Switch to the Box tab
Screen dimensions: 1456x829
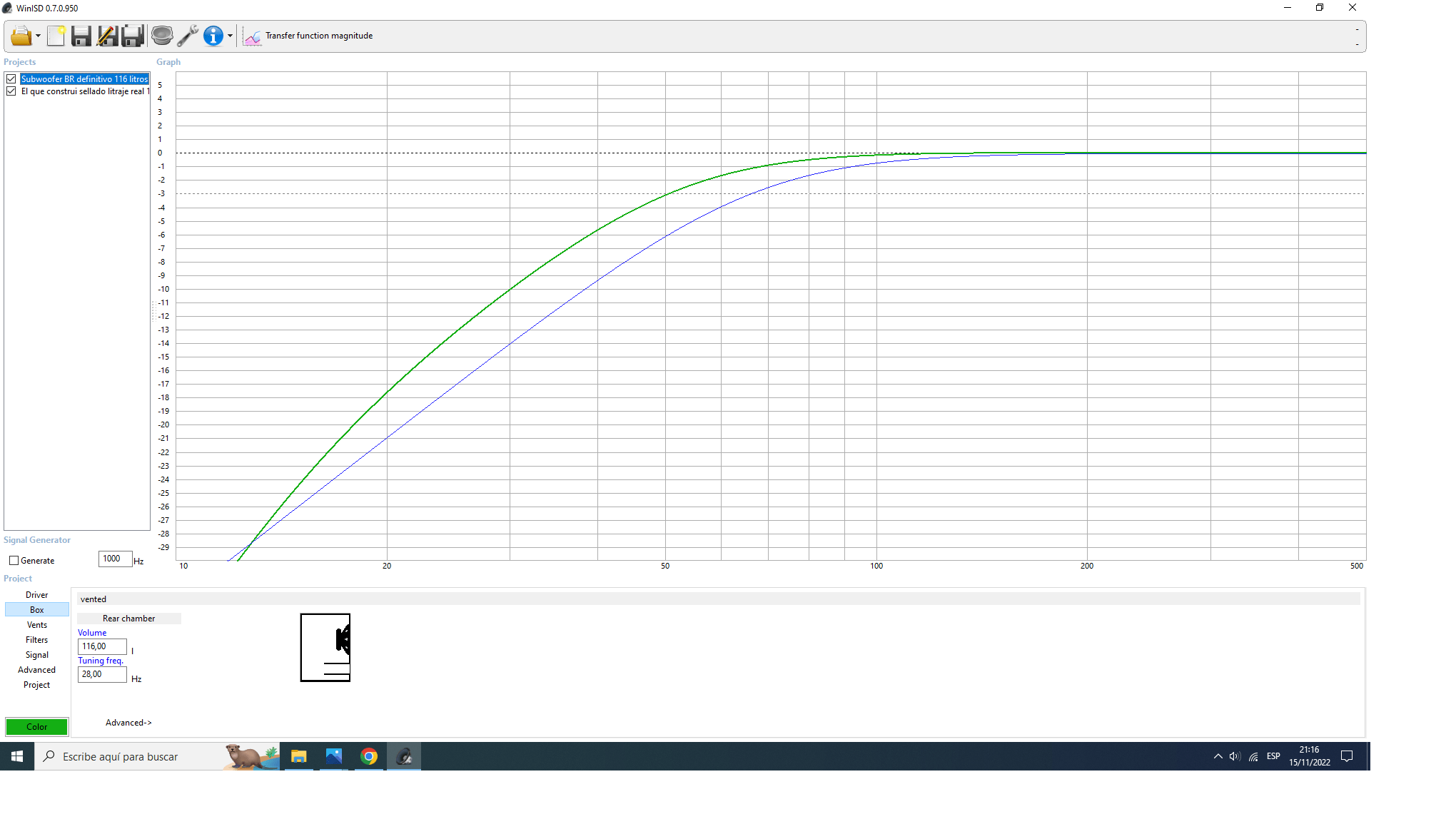click(37, 610)
